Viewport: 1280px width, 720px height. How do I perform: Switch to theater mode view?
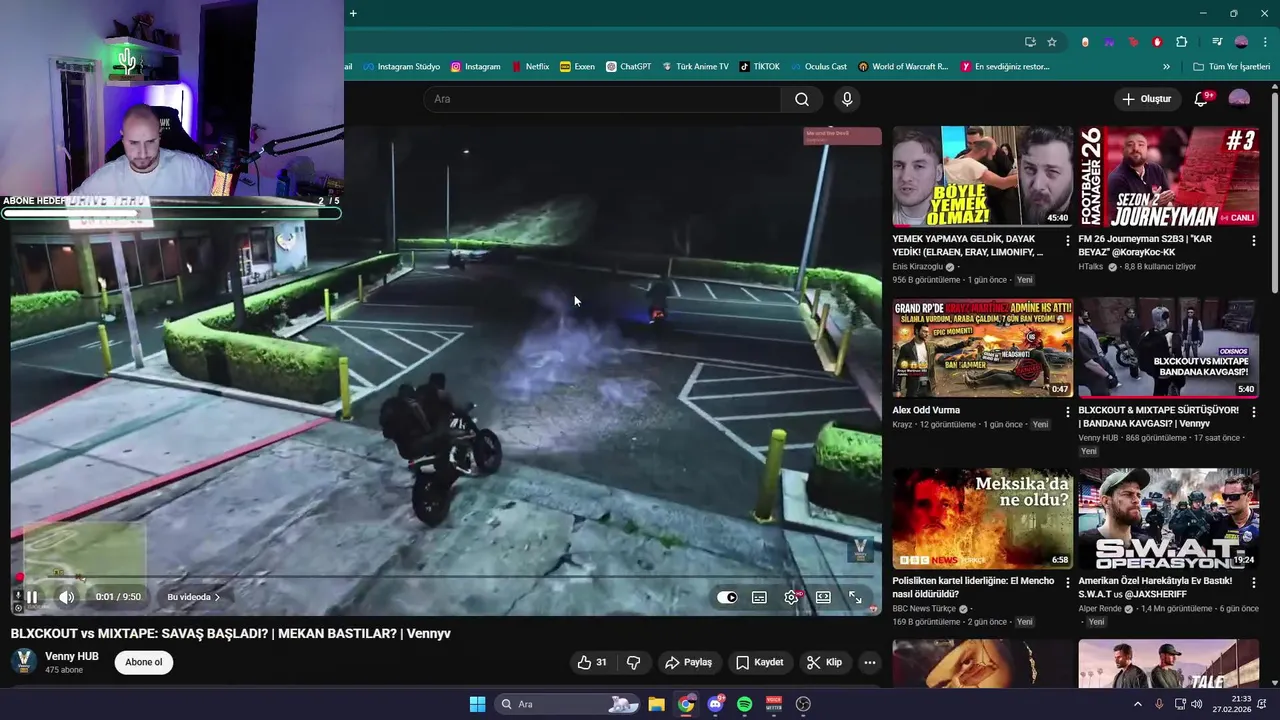click(x=823, y=597)
